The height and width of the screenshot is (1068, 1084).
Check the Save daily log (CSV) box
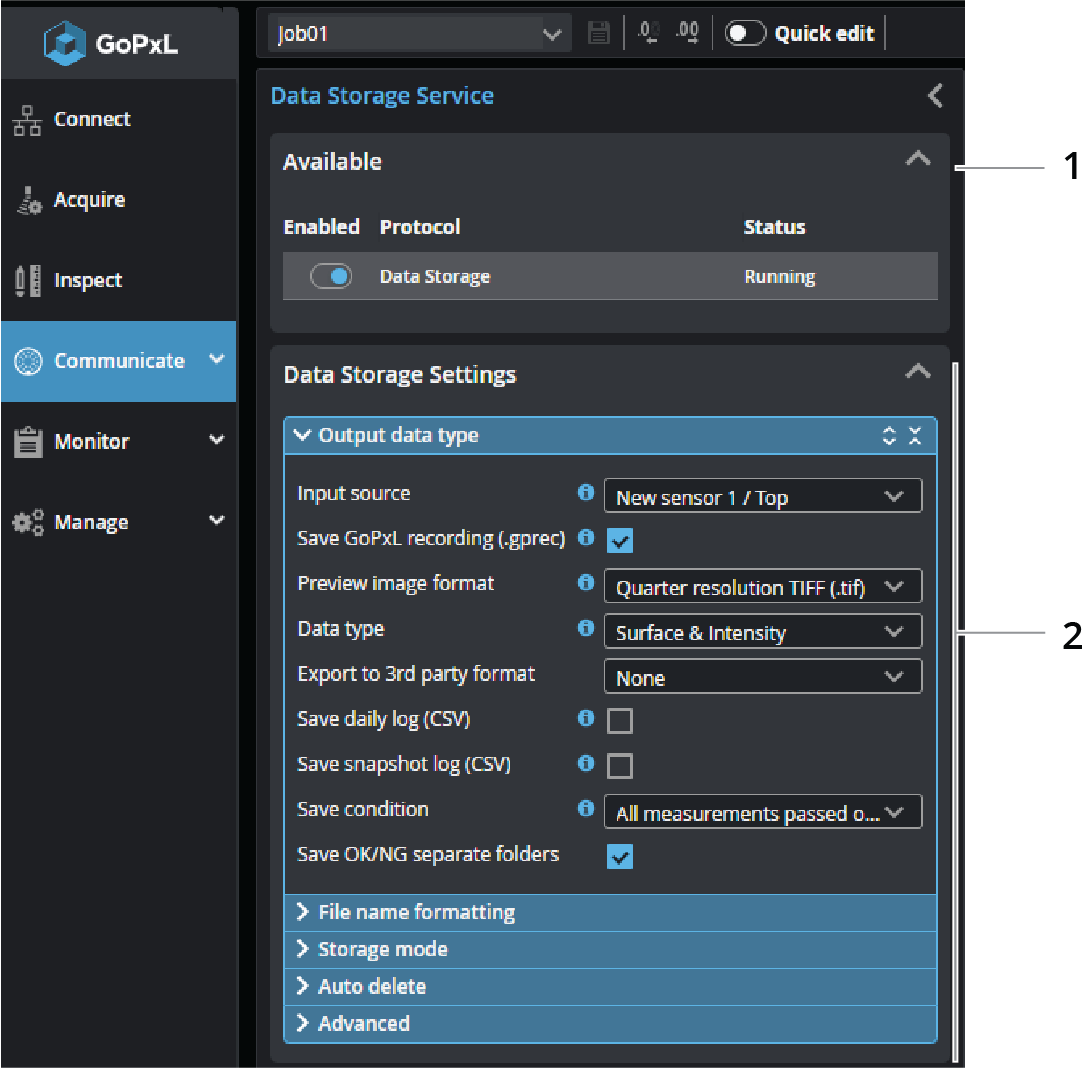pos(620,721)
